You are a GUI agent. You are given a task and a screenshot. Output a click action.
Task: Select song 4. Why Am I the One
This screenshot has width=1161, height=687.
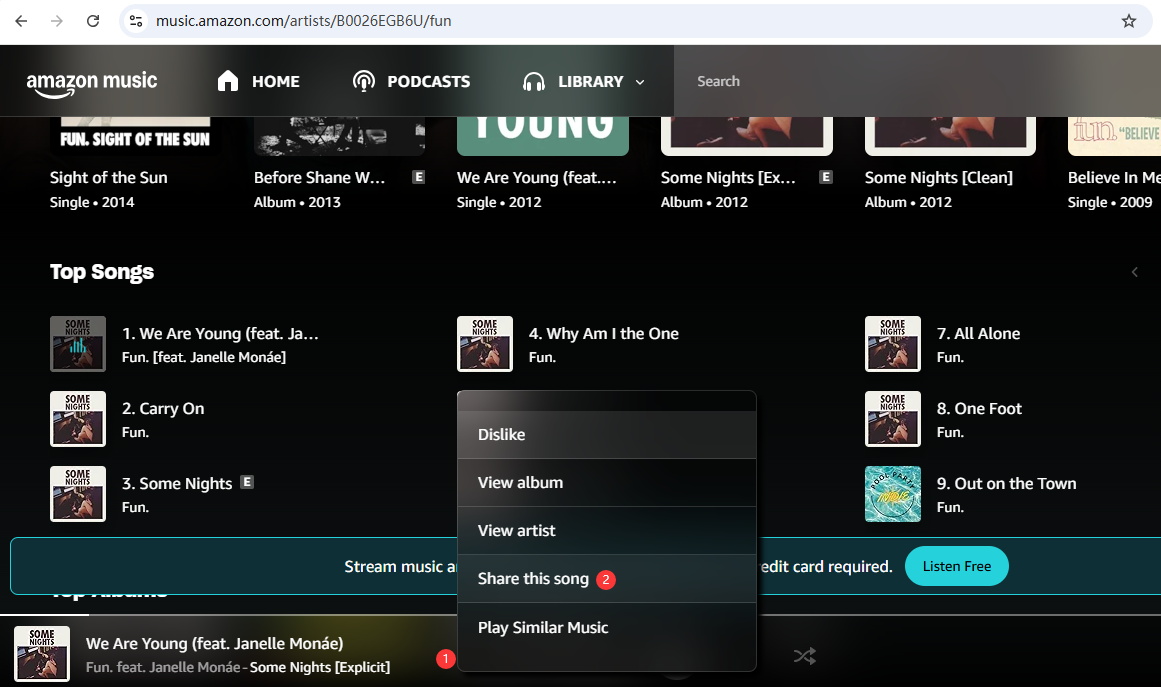click(603, 334)
